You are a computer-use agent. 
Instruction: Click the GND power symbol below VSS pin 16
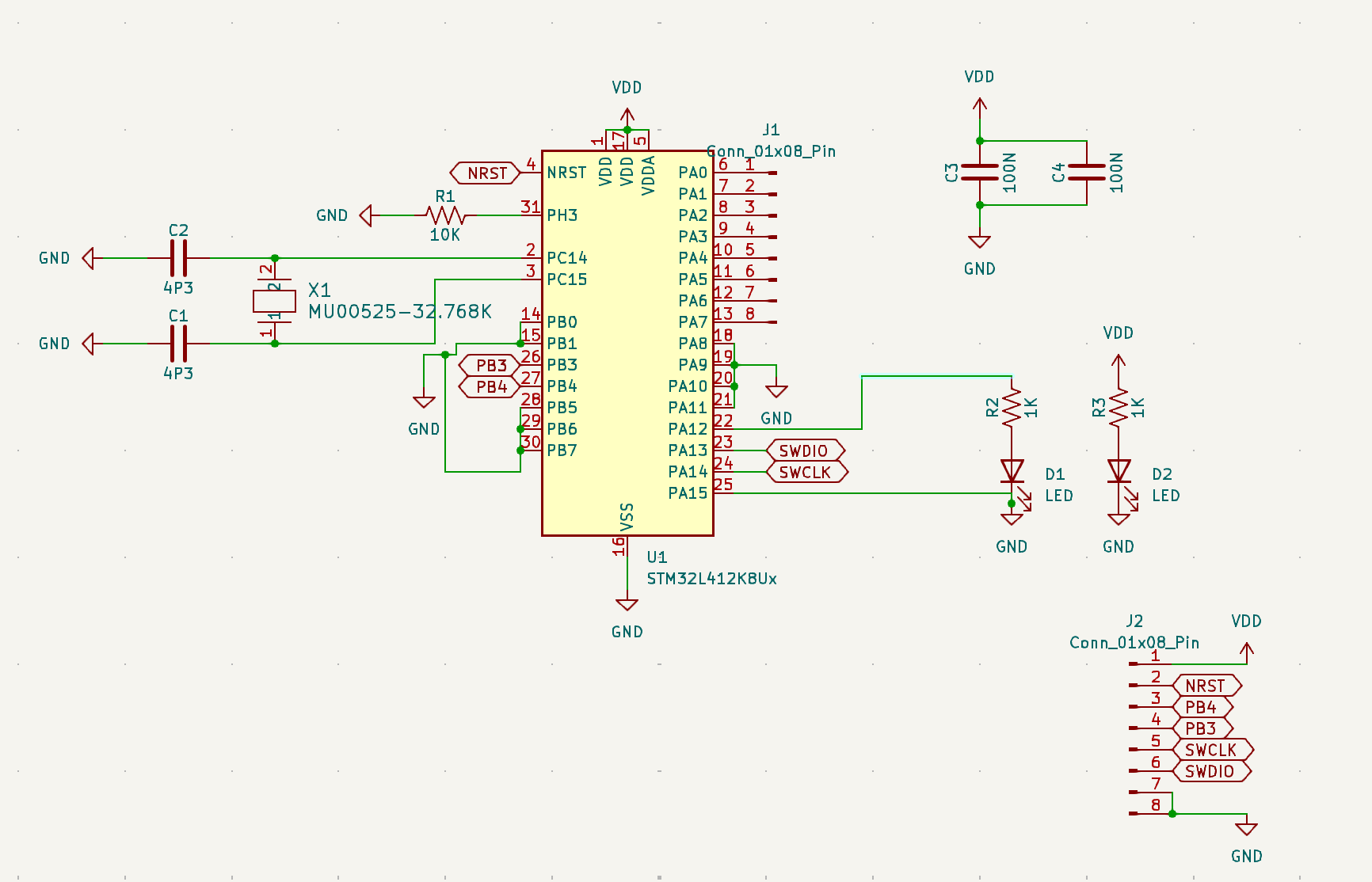pyautogui.click(x=627, y=603)
